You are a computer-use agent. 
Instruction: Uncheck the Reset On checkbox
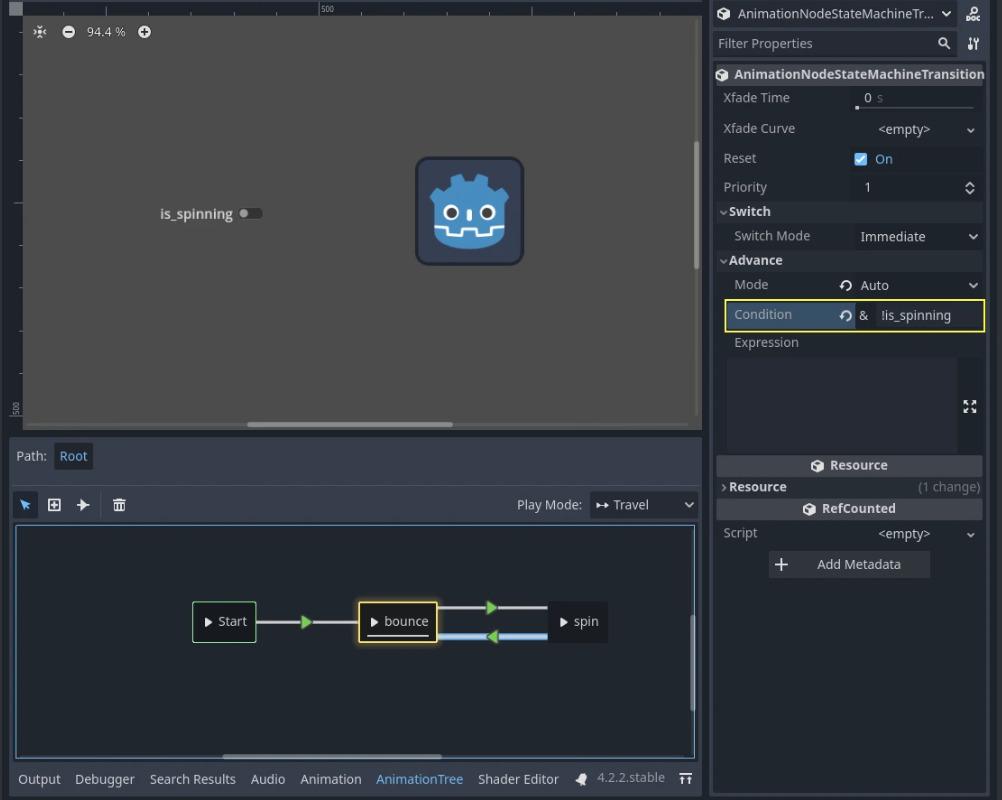pos(860,159)
